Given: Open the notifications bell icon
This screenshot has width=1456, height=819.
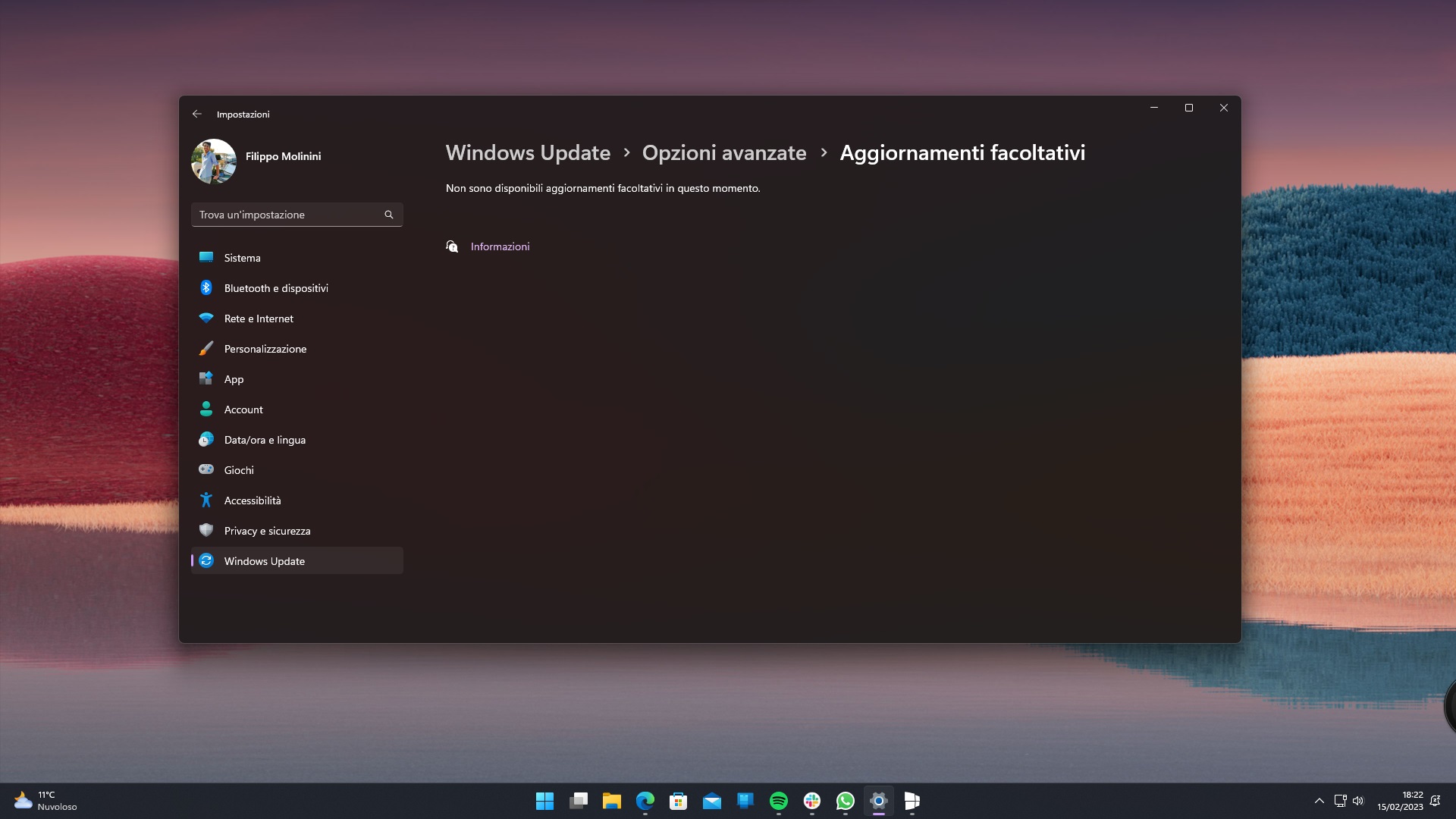Looking at the screenshot, I should pyautogui.click(x=1436, y=801).
